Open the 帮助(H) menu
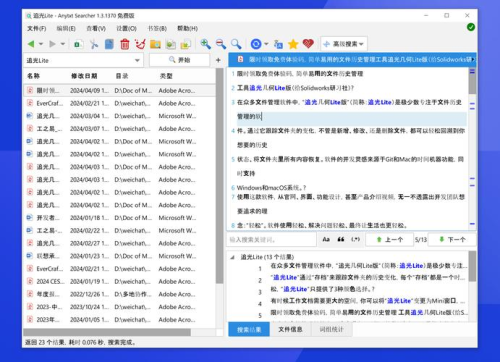Image resolution: width=500 pixels, height=362 pixels. pyautogui.click(x=187, y=28)
